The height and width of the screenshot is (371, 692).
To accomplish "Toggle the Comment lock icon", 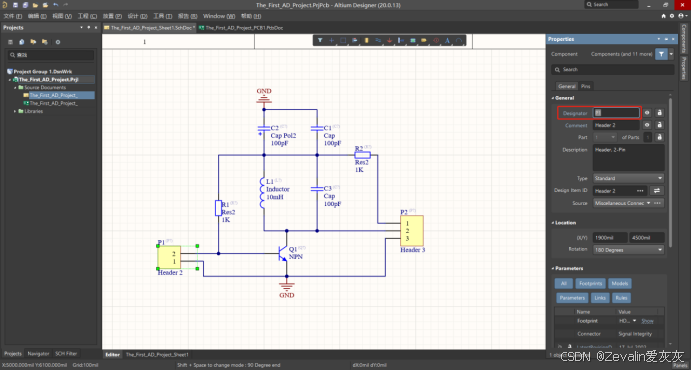I will 659,125.
